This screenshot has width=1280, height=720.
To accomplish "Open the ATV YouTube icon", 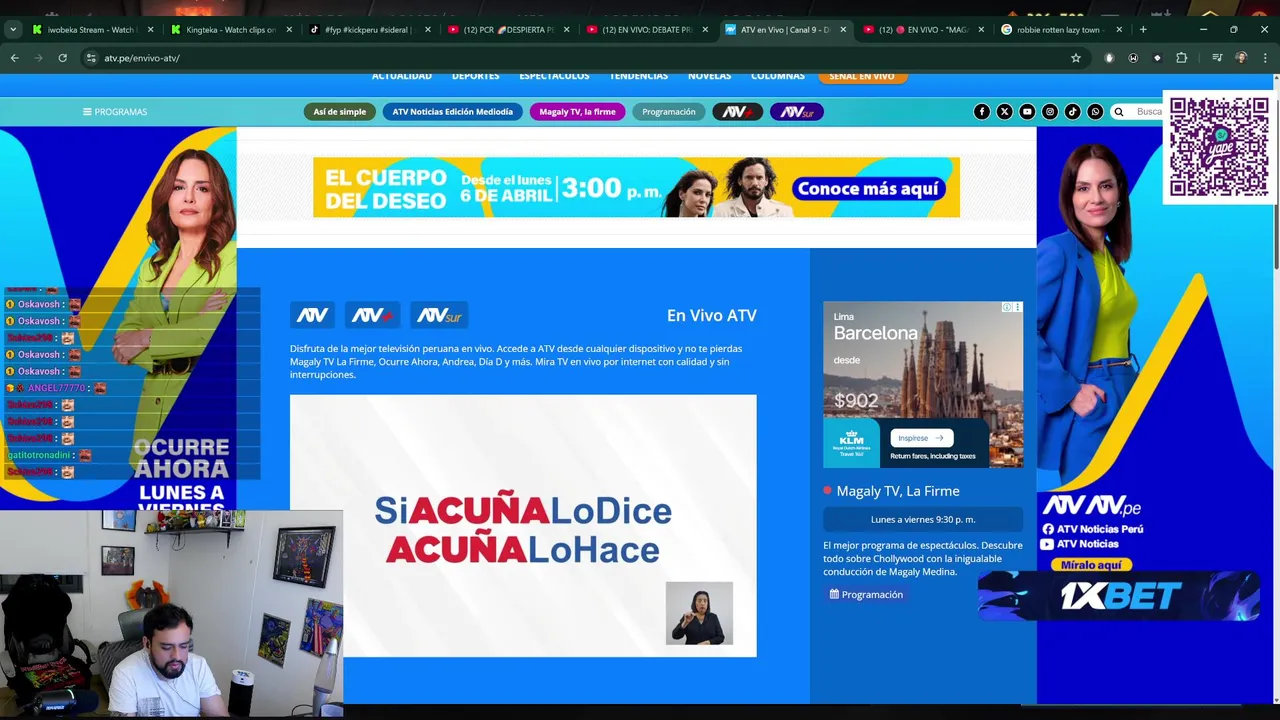I will pos(1027,112).
